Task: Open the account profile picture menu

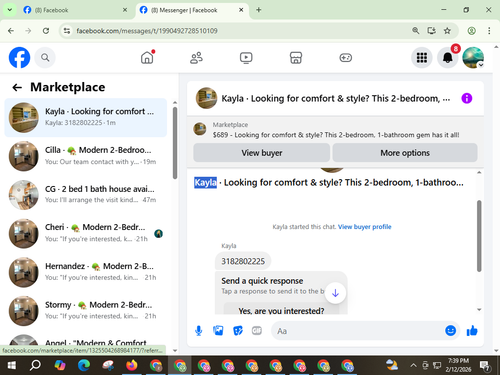Action: pos(473,58)
